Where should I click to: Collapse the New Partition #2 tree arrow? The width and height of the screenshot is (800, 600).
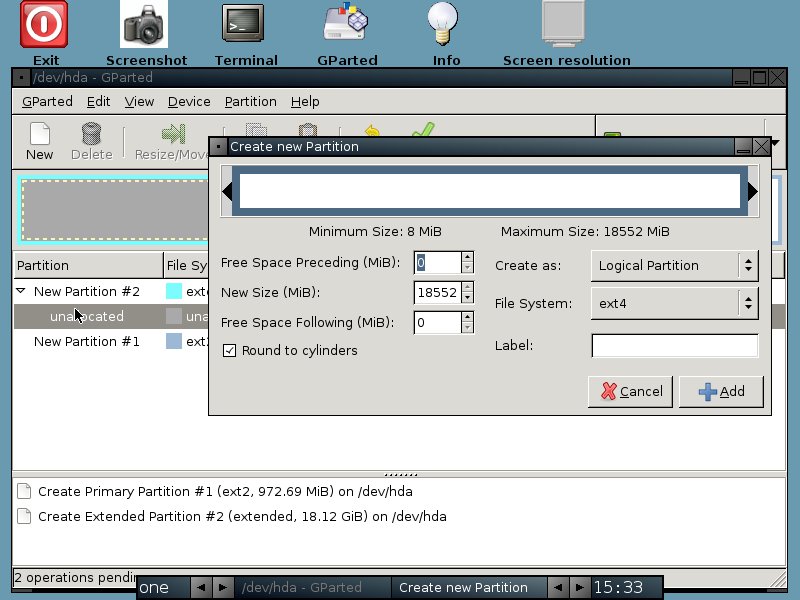click(21, 291)
